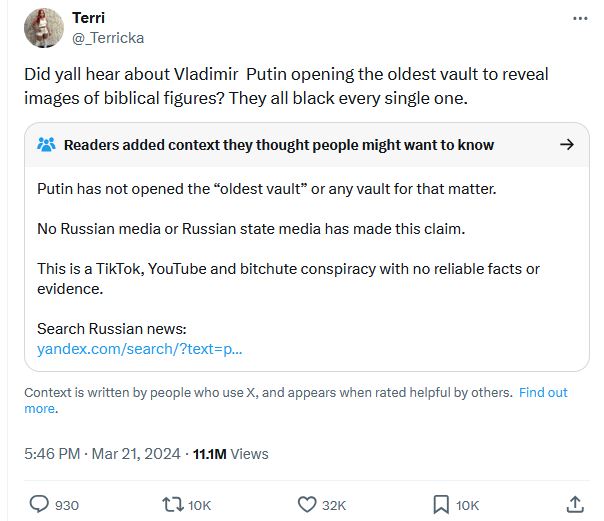Viewport: 604px width, 521px height.
Task: Open the yandex.com search link
Action: (x=139, y=349)
